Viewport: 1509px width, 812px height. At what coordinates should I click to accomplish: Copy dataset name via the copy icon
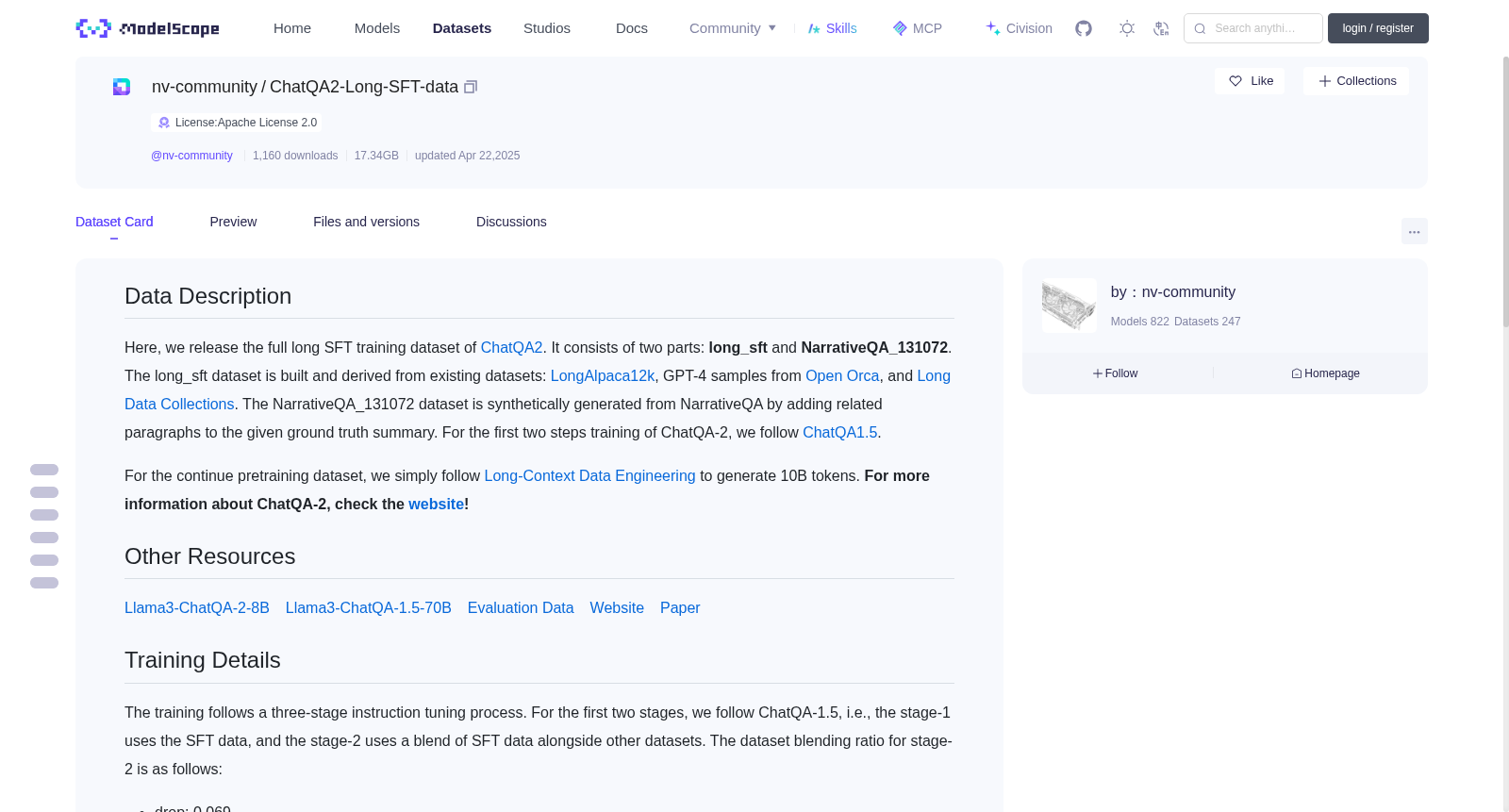pos(471,87)
